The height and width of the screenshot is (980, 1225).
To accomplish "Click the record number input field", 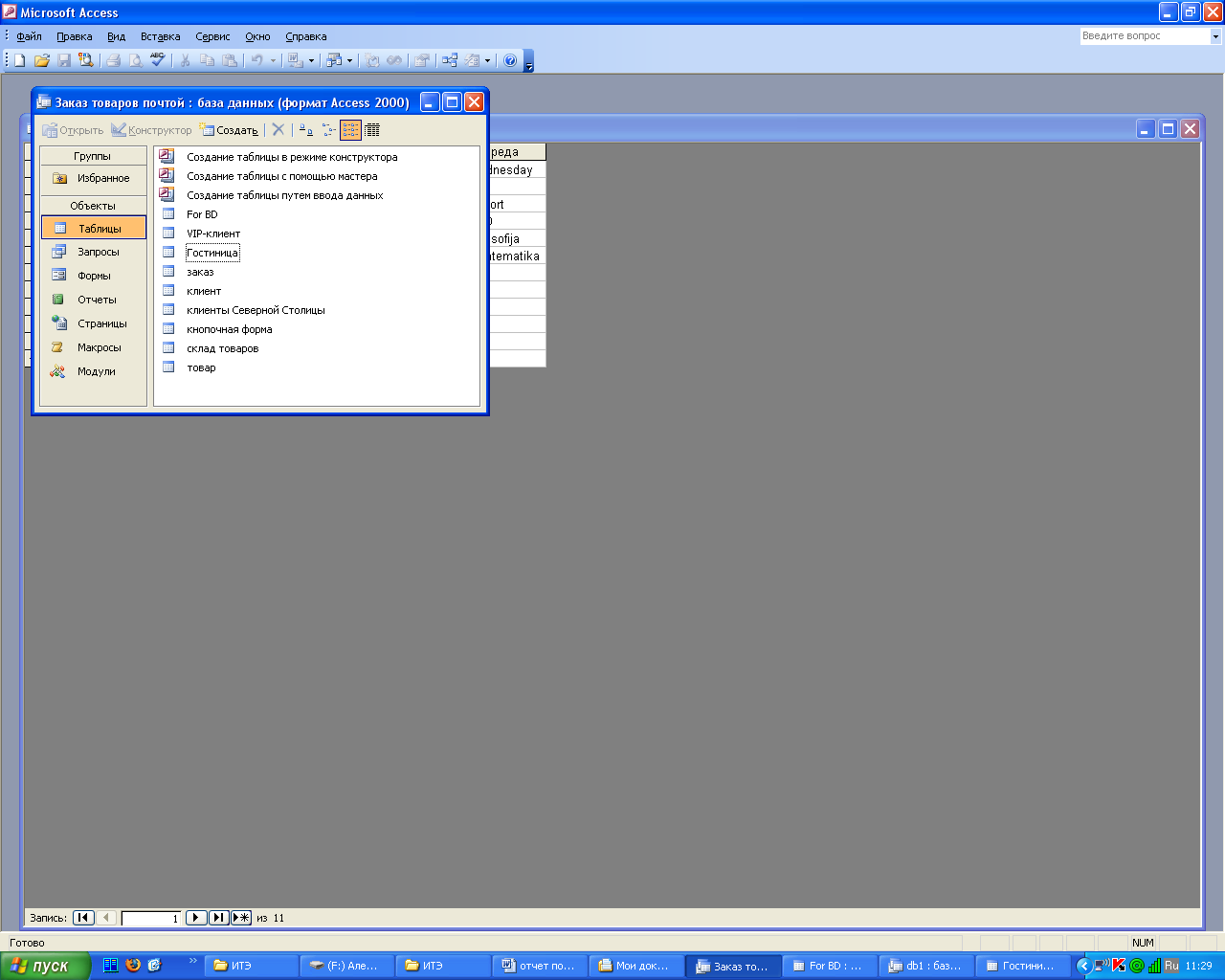I will tap(151, 918).
